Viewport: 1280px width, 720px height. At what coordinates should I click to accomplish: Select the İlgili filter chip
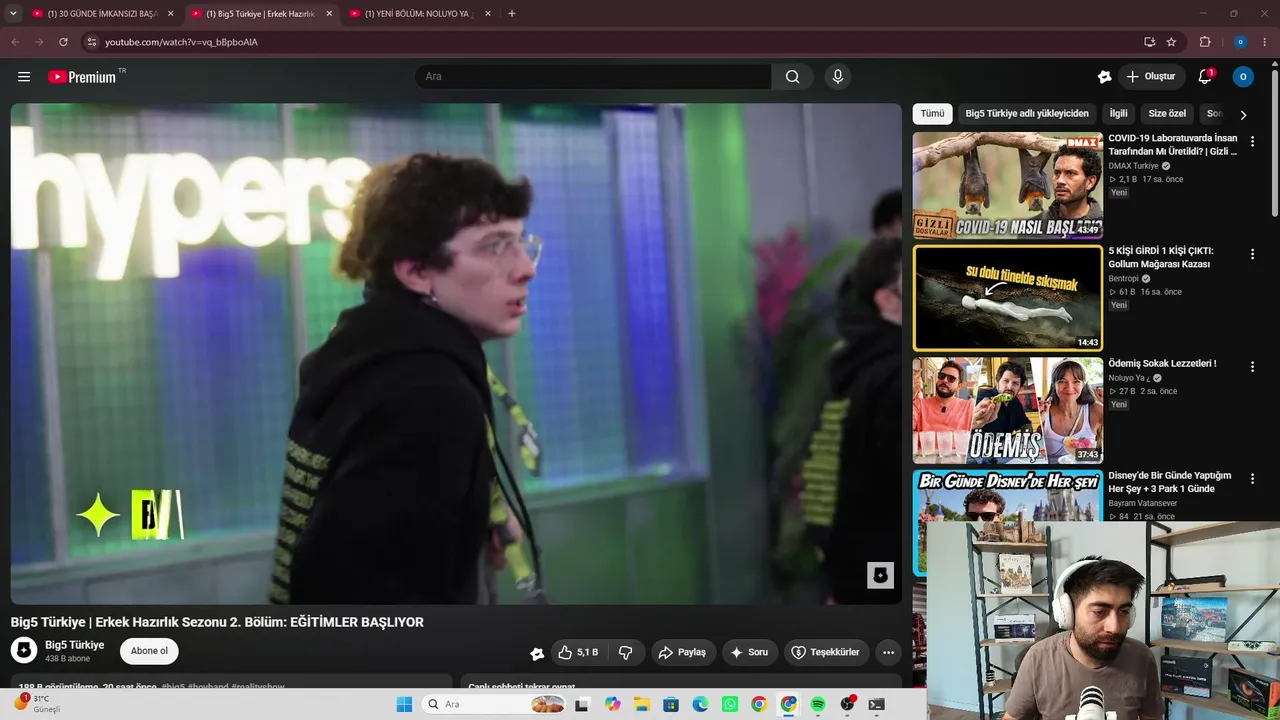(x=1118, y=114)
